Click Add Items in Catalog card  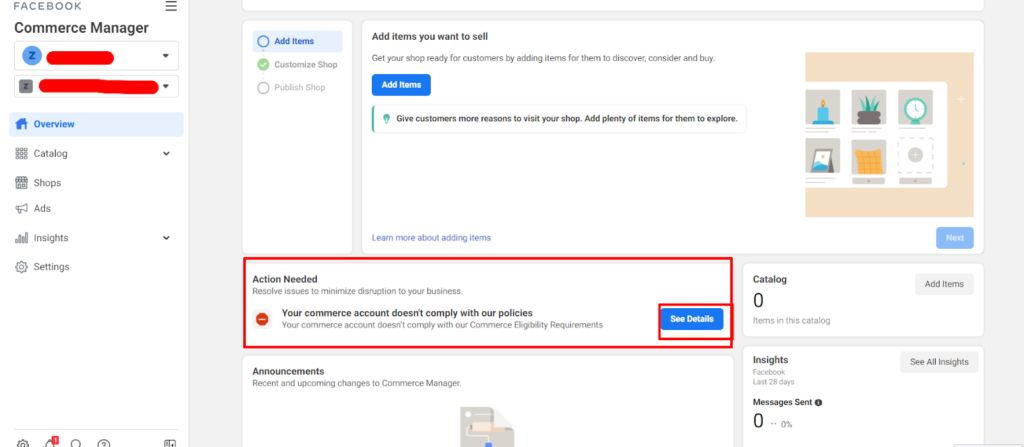944,284
